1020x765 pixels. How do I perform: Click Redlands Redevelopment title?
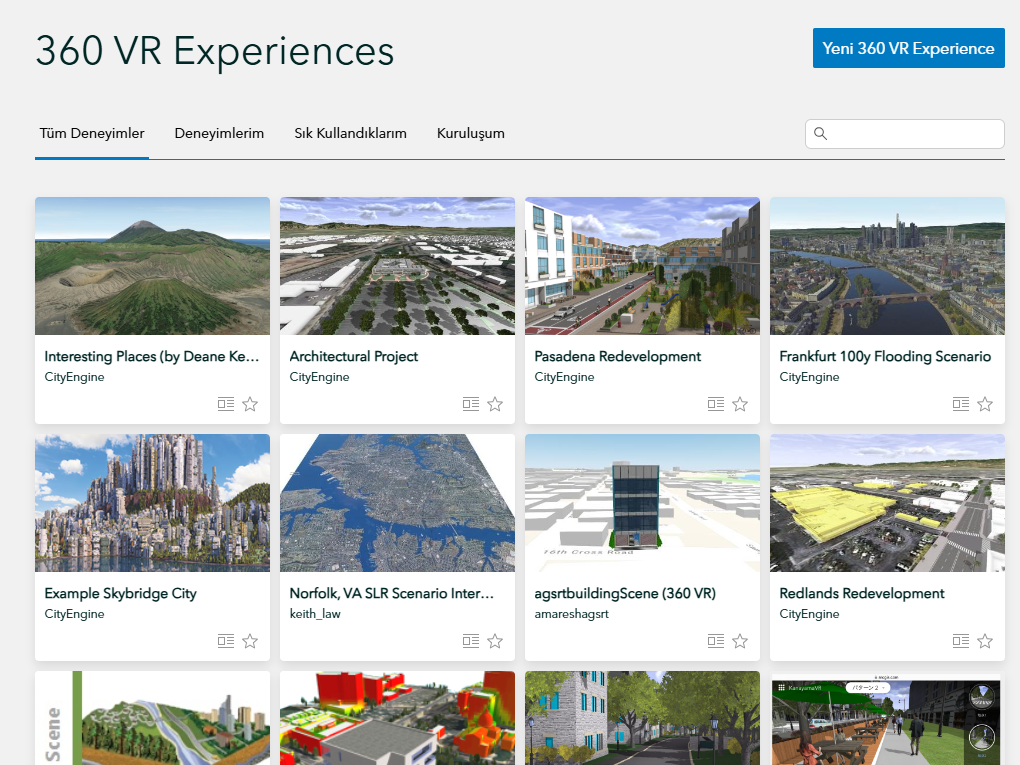[862, 593]
